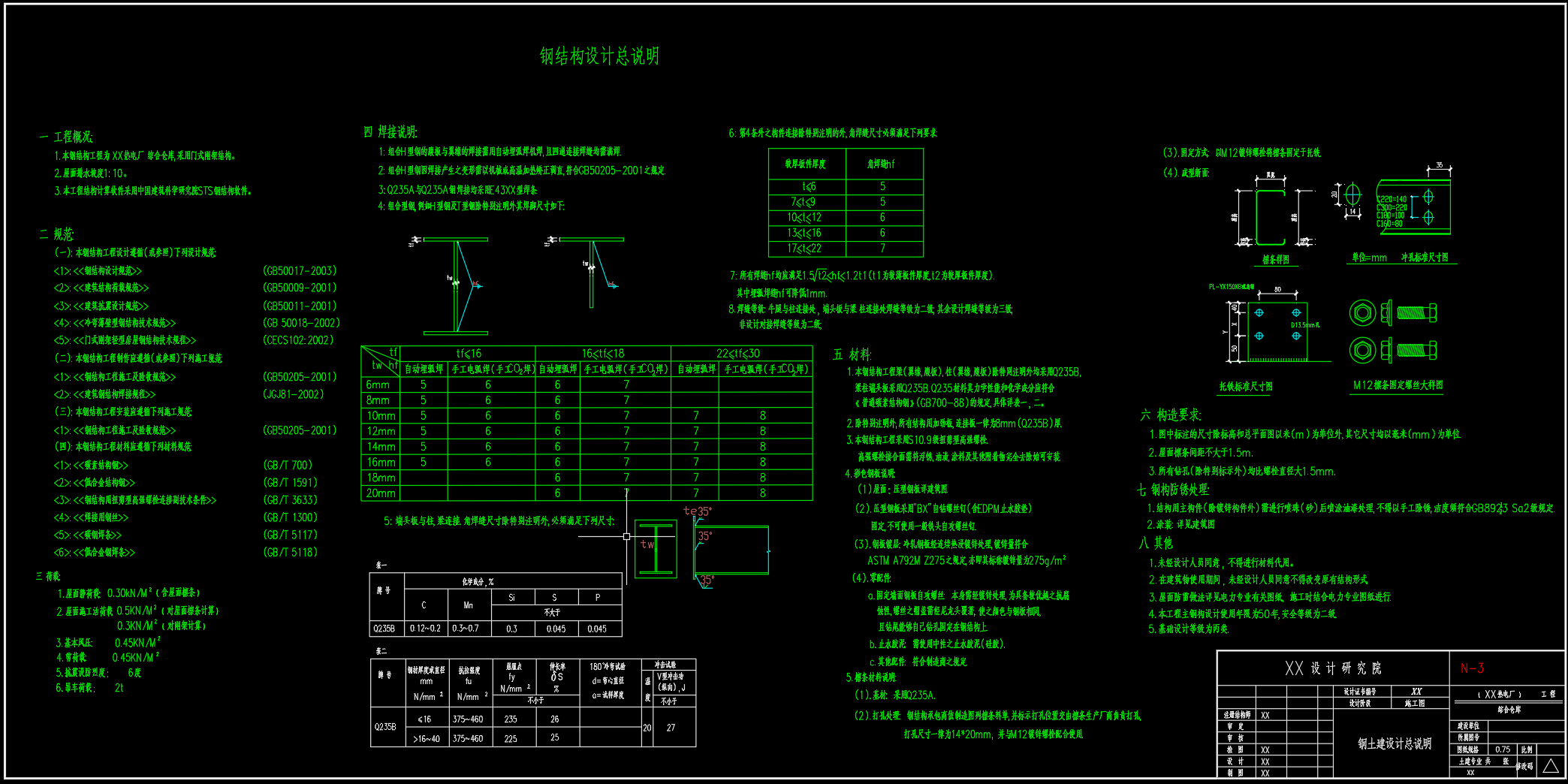Select the oval punch hole symbol dimensioned 20x14

coord(1352,195)
